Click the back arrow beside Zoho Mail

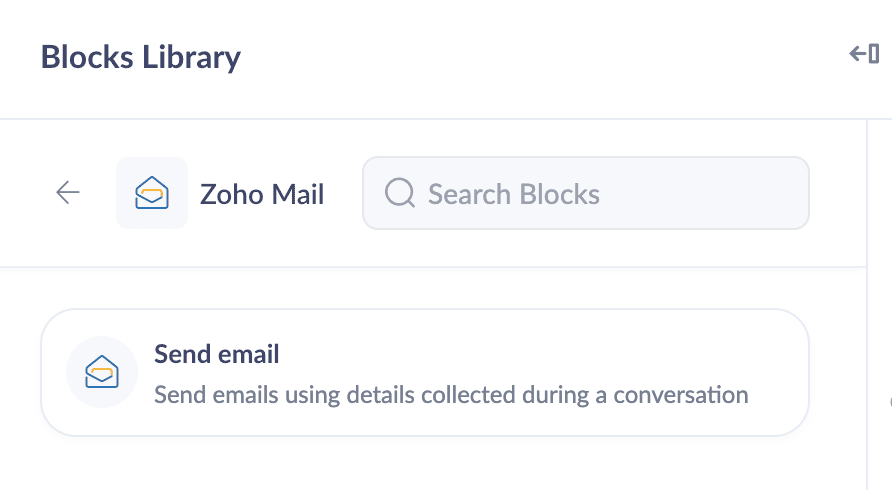tap(68, 193)
